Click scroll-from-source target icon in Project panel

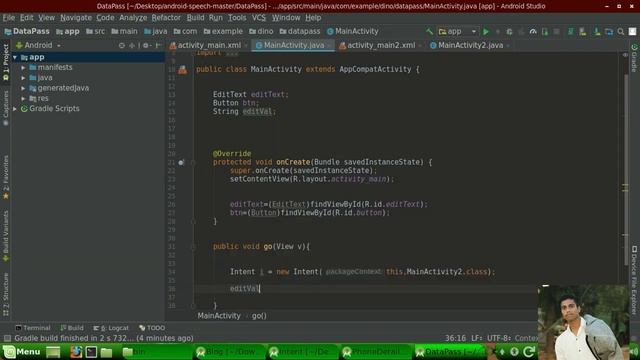[122, 45]
